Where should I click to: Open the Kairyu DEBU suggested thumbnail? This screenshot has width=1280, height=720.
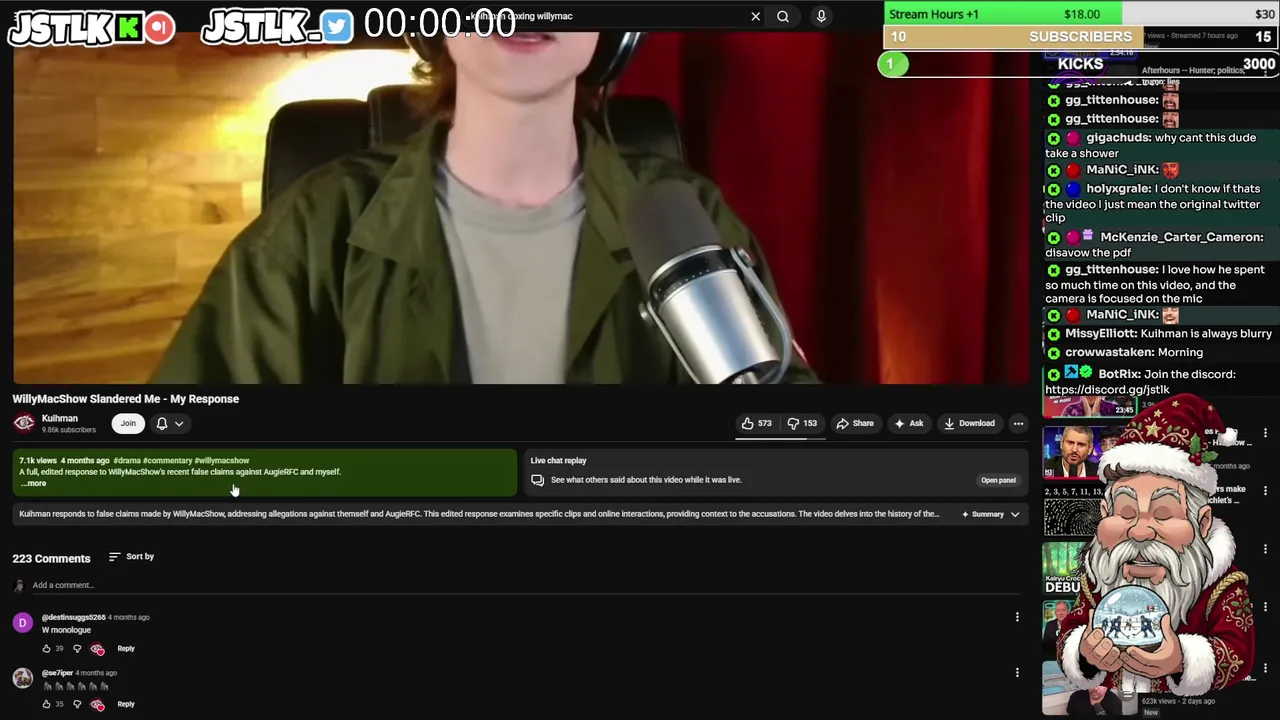click(x=1064, y=570)
